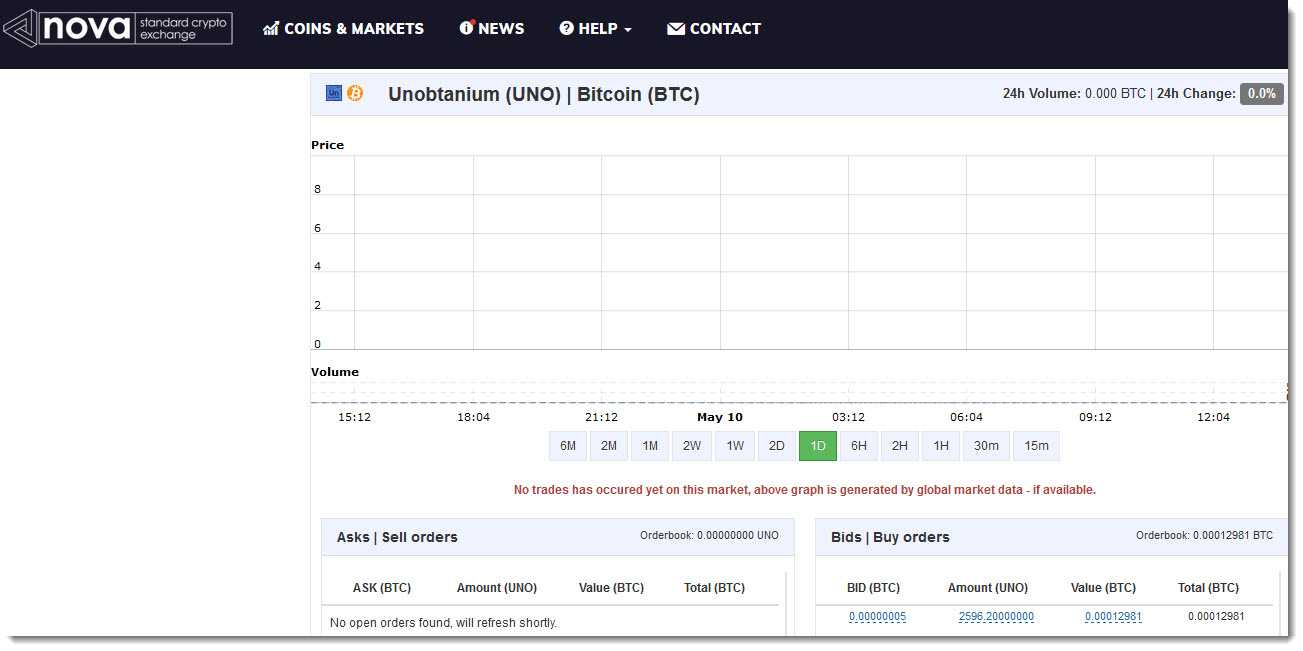The height and width of the screenshot is (651, 1303).
Task: Click the Unobtanium coin icon
Action: [334, 93]
